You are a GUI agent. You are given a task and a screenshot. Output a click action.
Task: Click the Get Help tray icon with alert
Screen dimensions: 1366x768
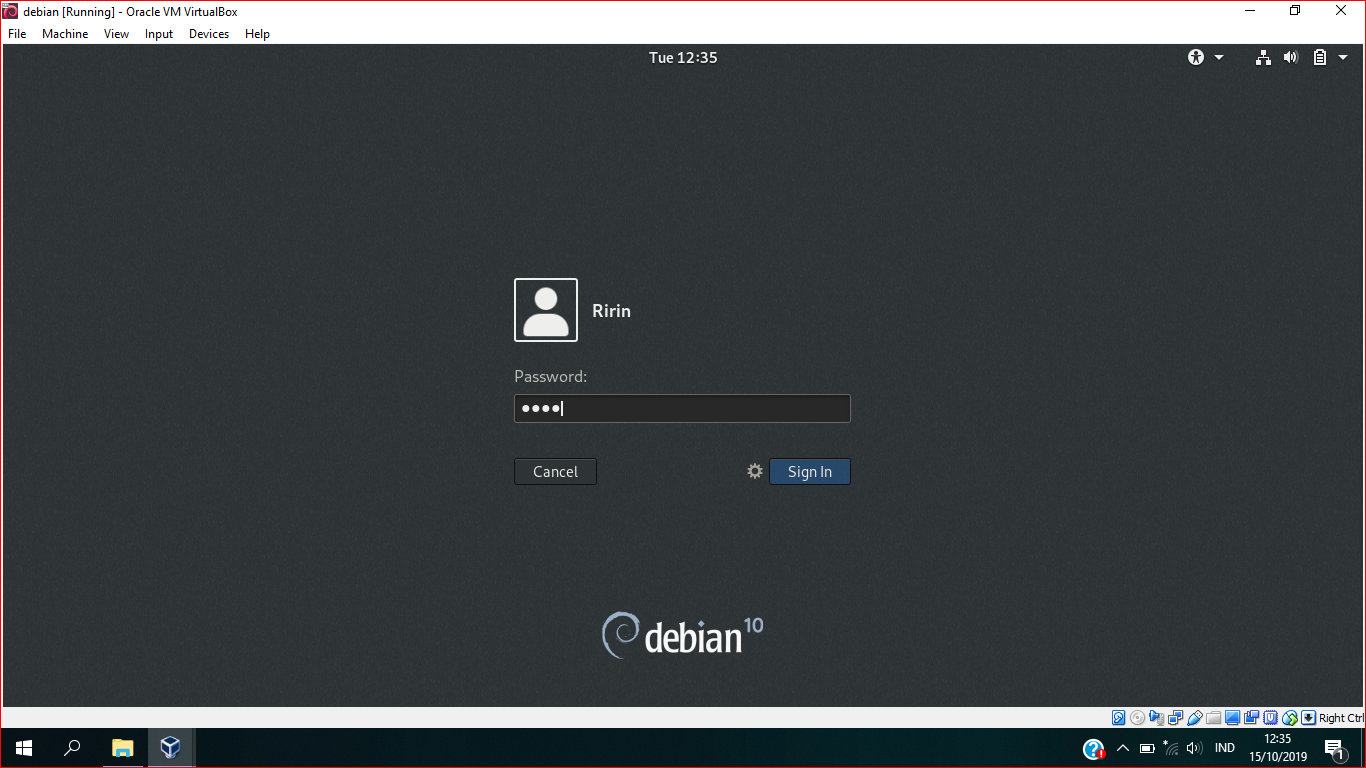[1094, 748]
